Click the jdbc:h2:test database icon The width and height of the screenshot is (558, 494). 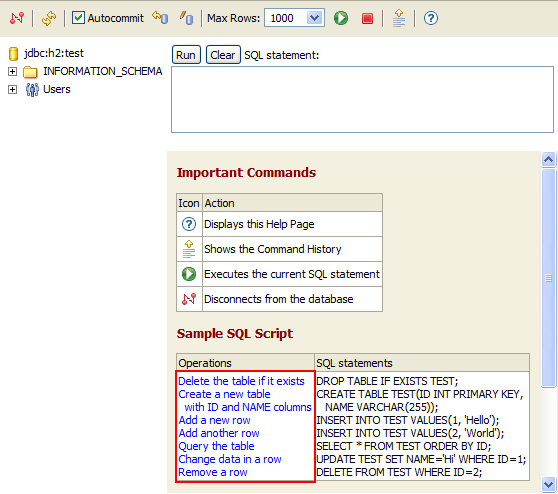pos(13,53)
